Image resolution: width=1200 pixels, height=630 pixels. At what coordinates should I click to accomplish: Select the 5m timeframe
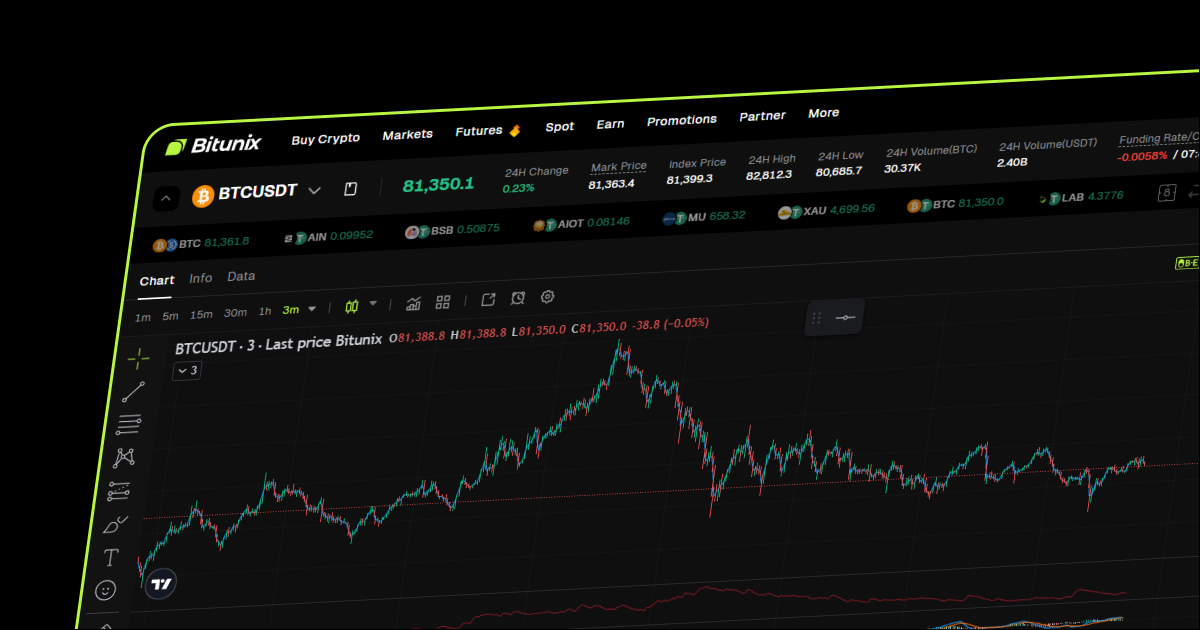[x=170, y=316]
